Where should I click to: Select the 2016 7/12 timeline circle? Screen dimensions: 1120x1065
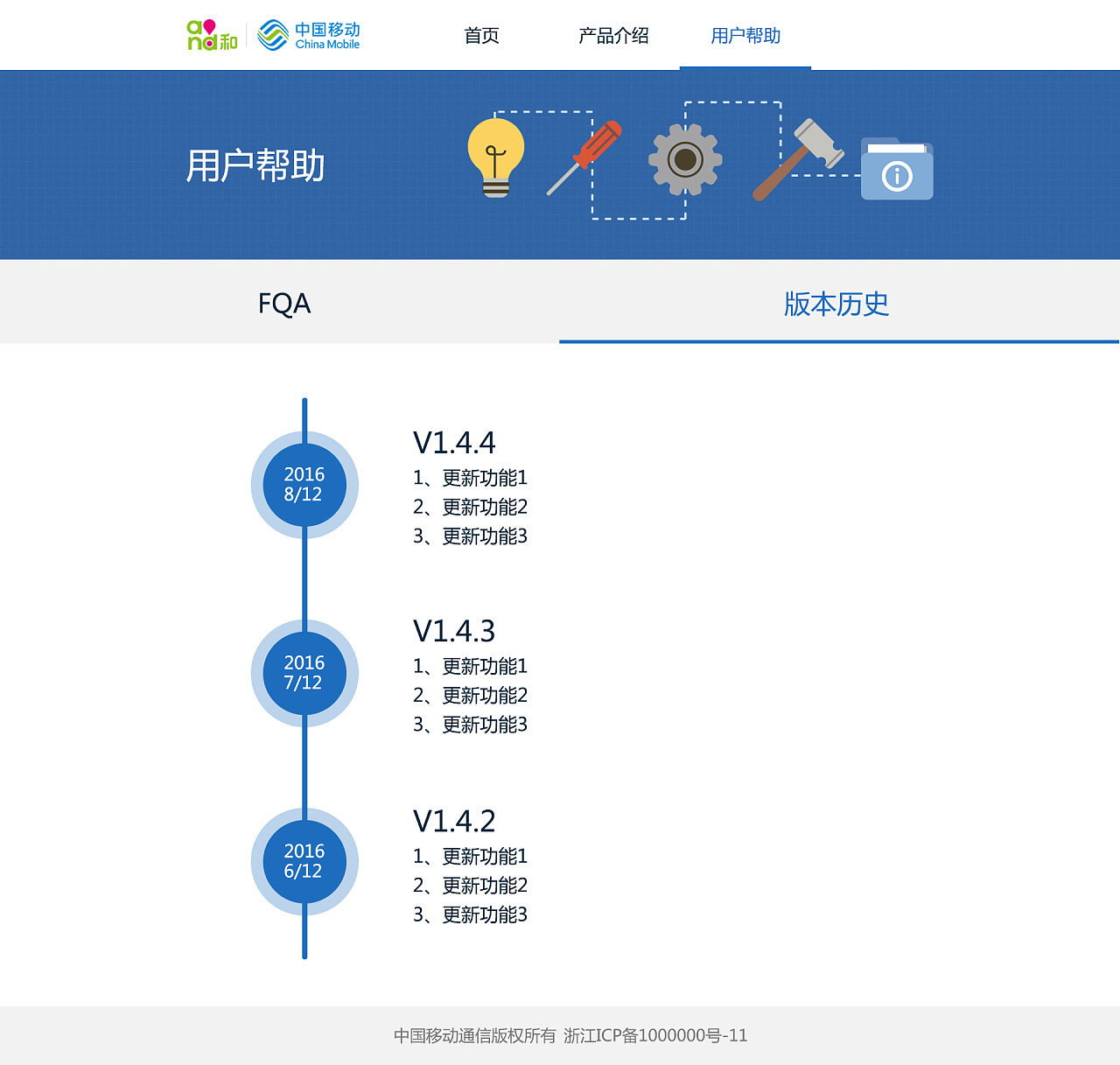click(304, 673)
